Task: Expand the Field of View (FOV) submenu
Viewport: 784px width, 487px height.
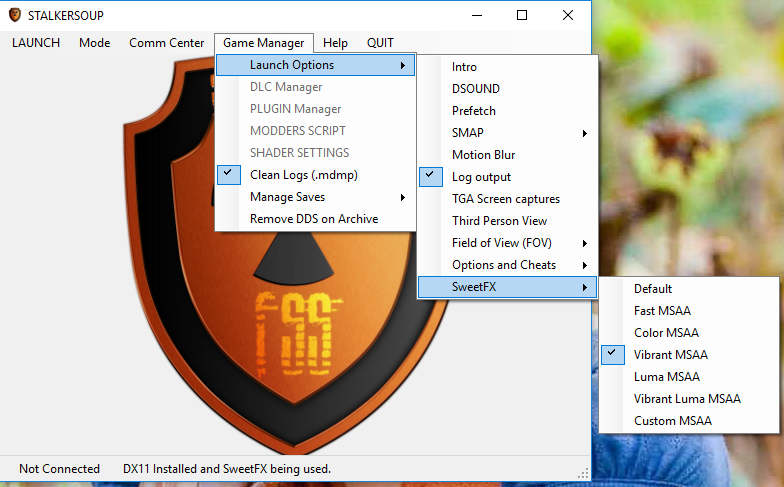Action: (x=508, y=243)
